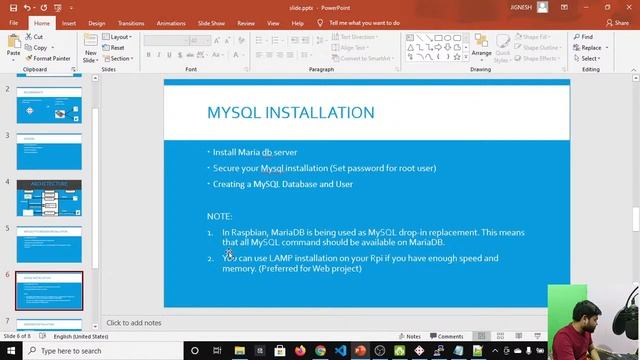The height and width of the screenshot is (360, 640).
Task: Expand the Copy options arrow
Action: (x=53, y=48)
